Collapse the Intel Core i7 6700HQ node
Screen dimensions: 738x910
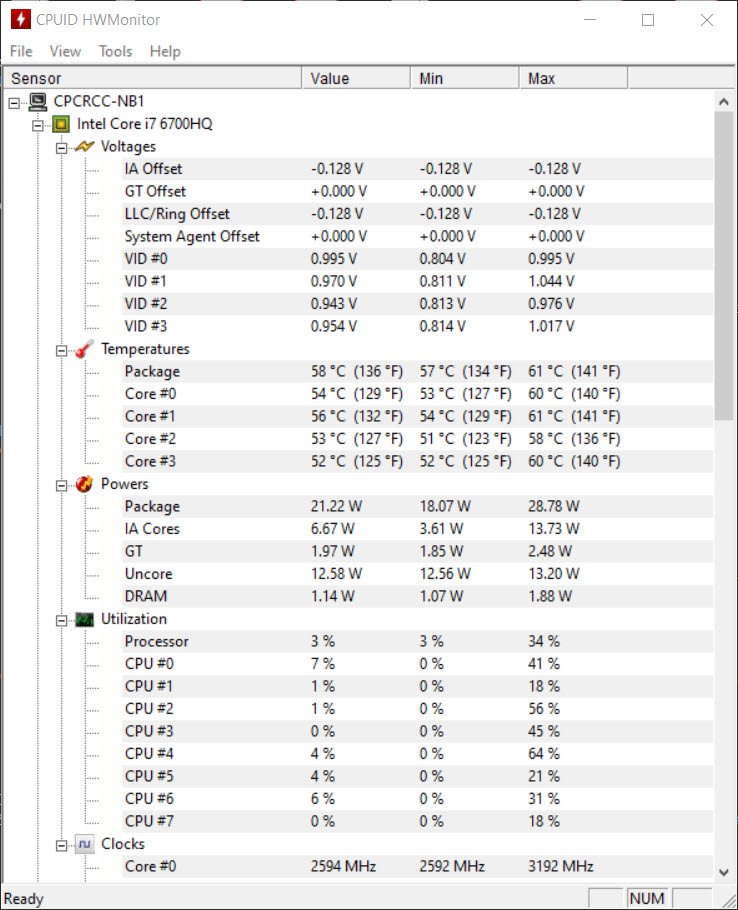37,124
